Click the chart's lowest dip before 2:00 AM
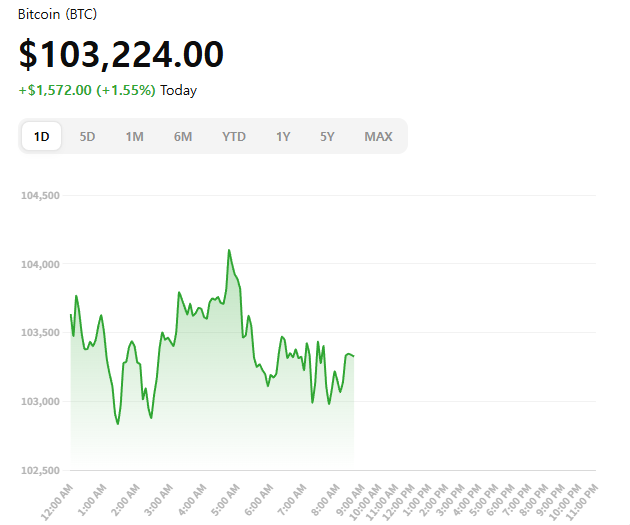Image resolution: width=630 pixels, height=525 pixels. (117, 424)
